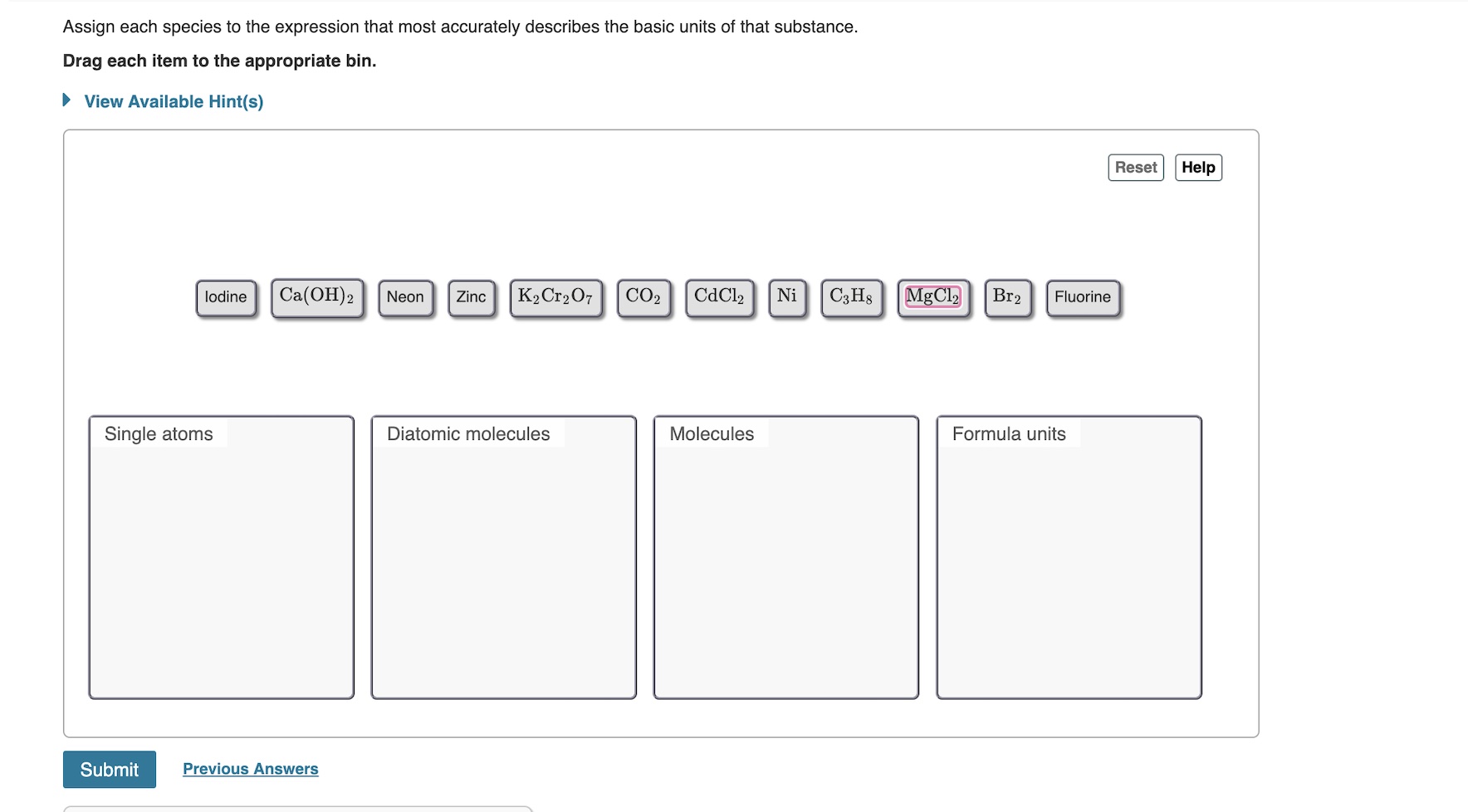Select the K2Cr2O7 item
1468x812 pixels.
[555, 296]
